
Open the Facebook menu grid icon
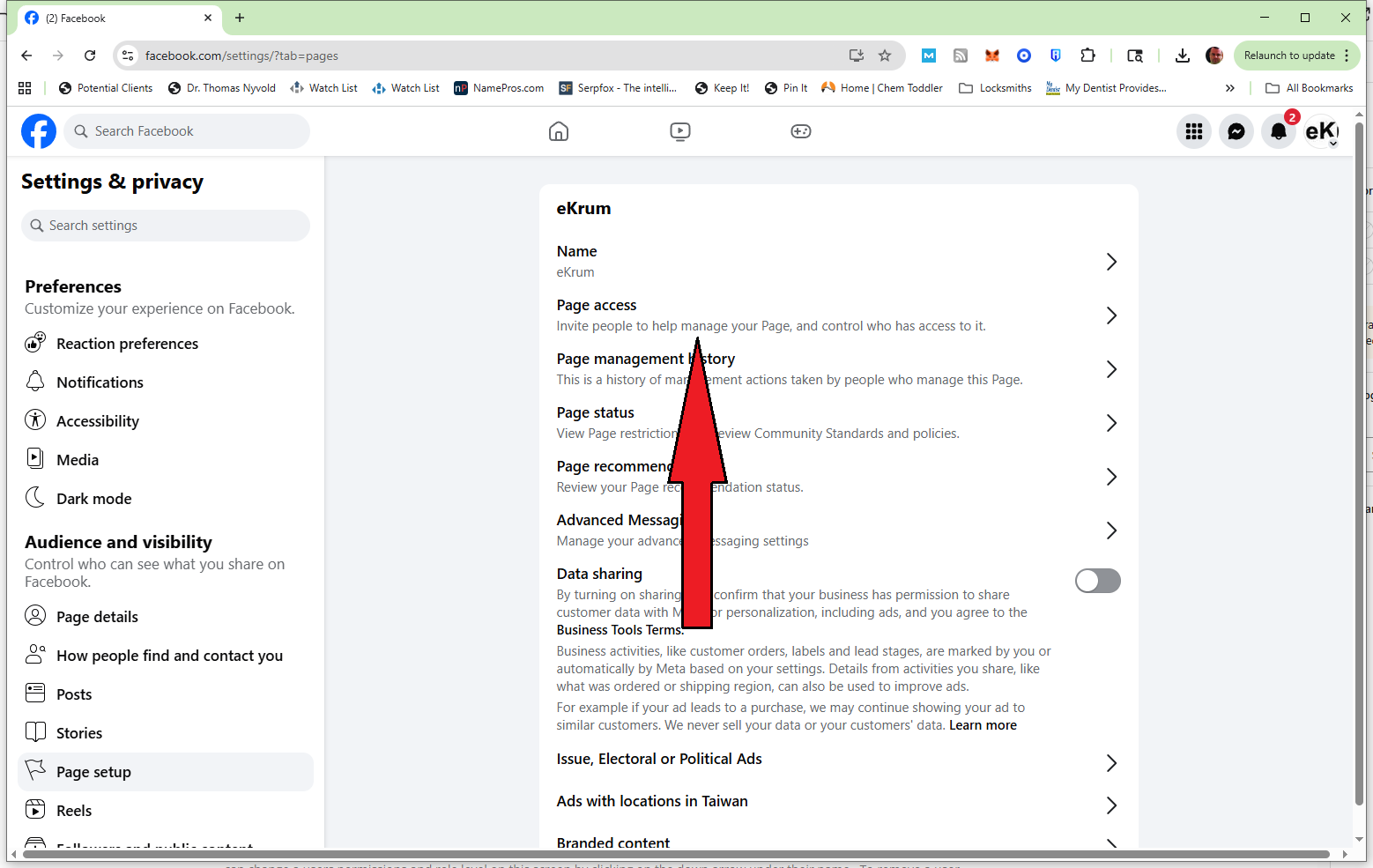(1194, 131)
